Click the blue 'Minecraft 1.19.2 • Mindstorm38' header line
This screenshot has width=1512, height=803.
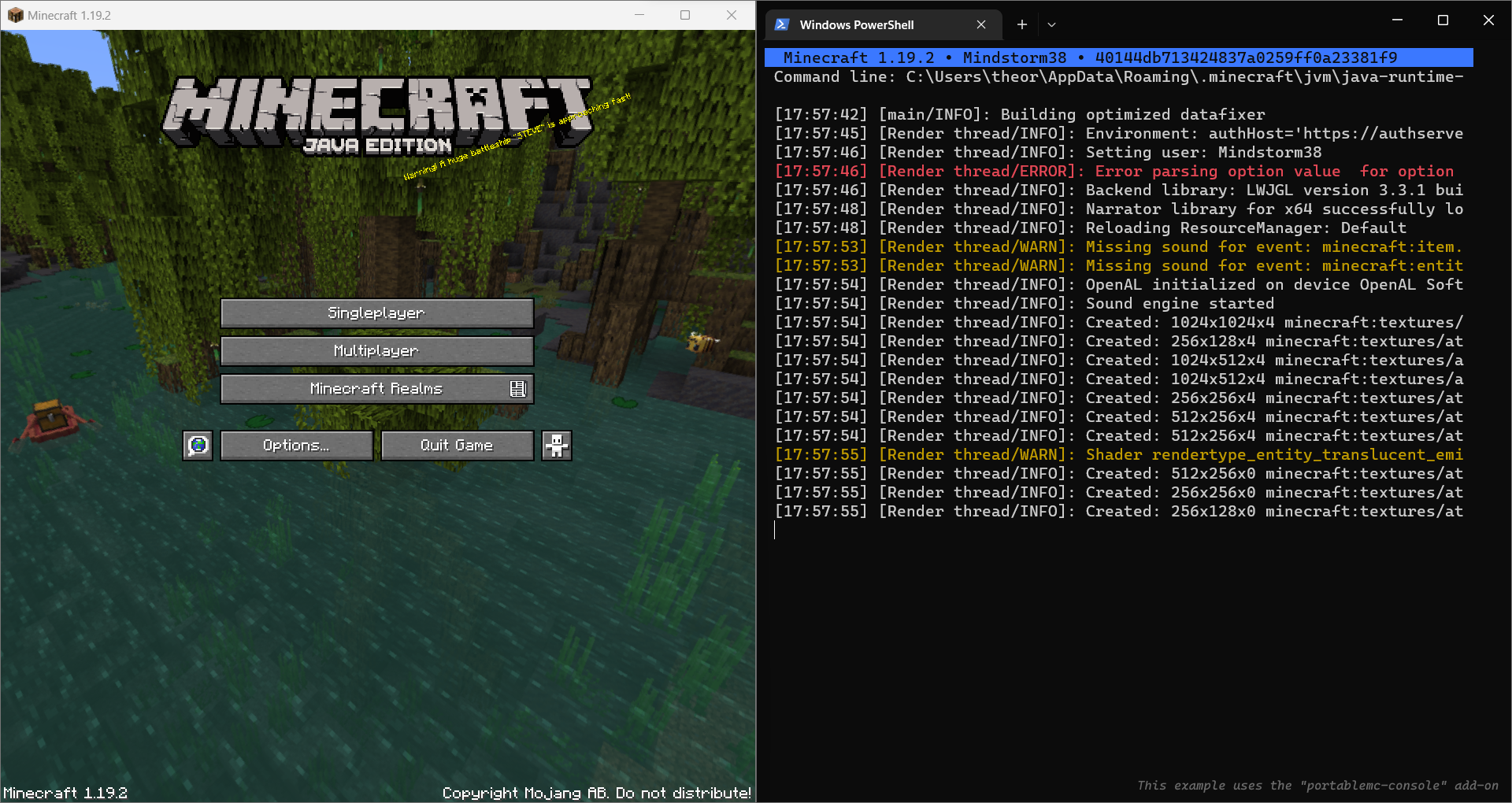(1119, 57)
